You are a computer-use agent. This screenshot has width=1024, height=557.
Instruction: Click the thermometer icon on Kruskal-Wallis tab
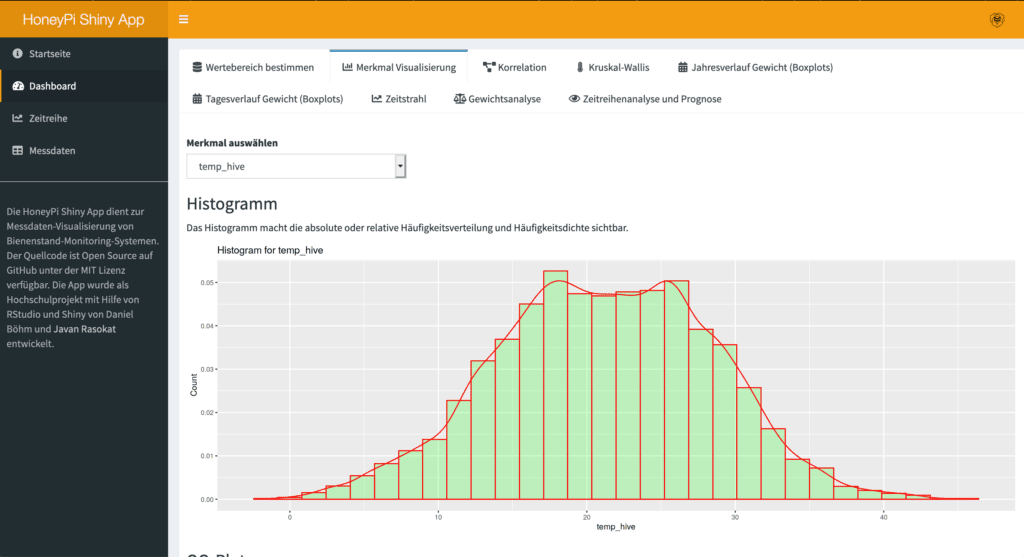point(580,67)
